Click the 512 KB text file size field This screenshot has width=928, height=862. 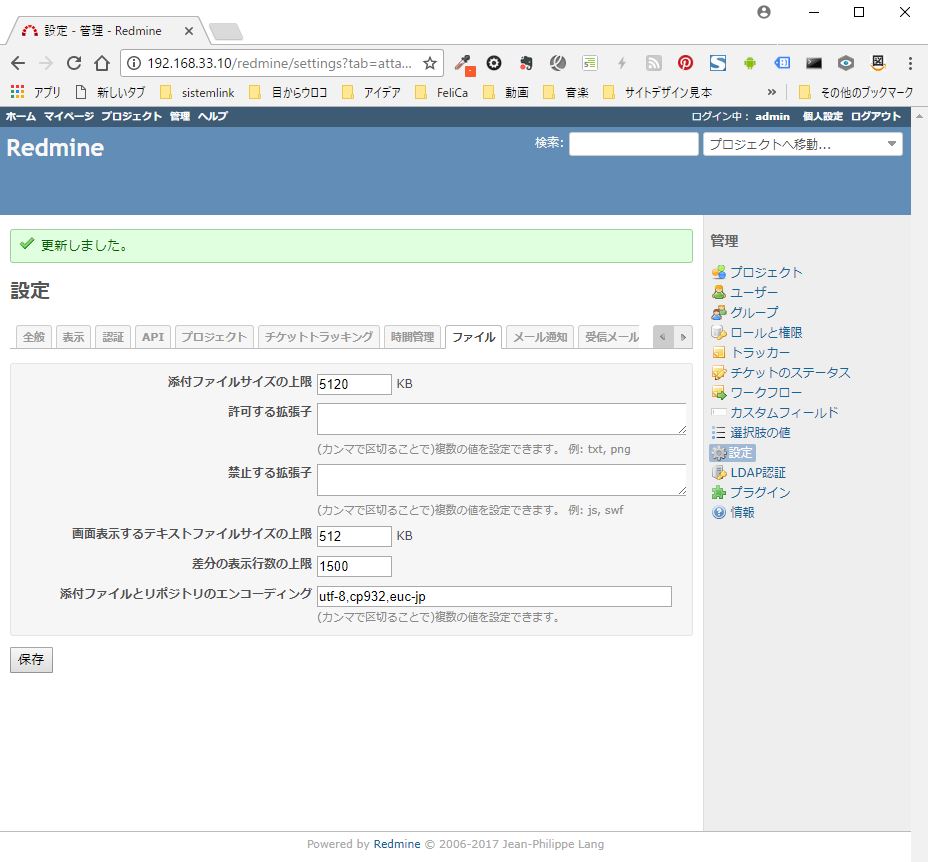click(354, 536)
